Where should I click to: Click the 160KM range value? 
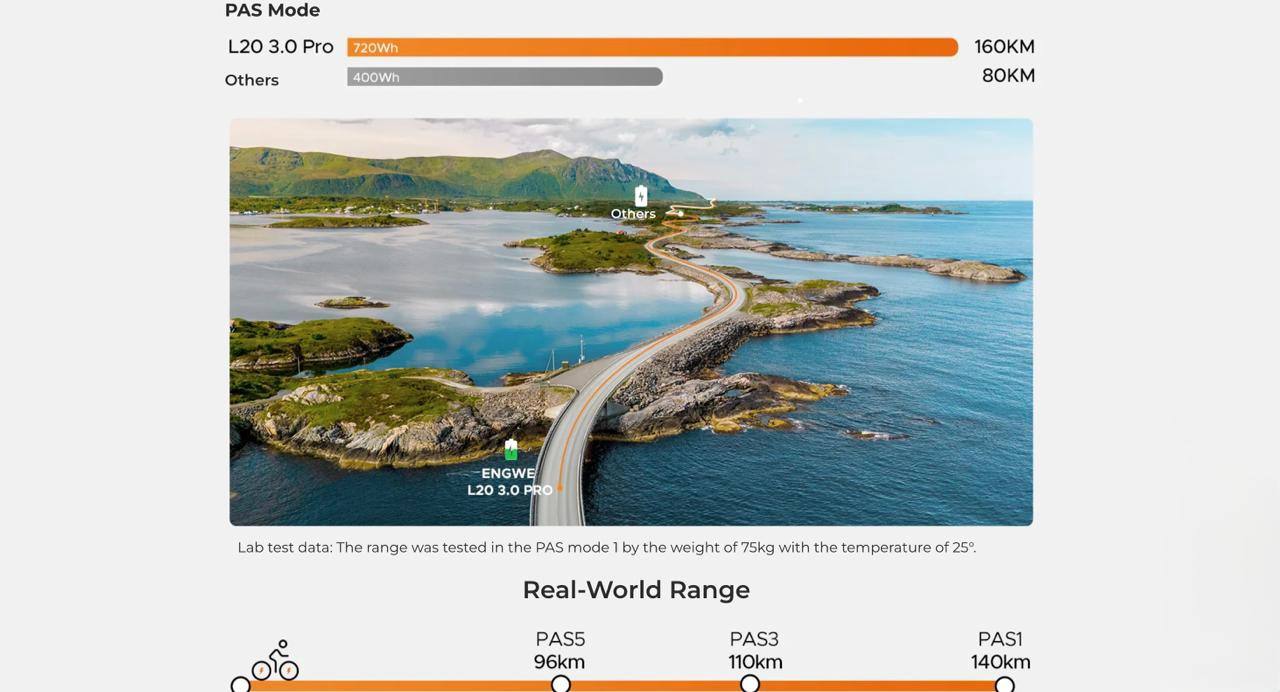[1004, 47]
